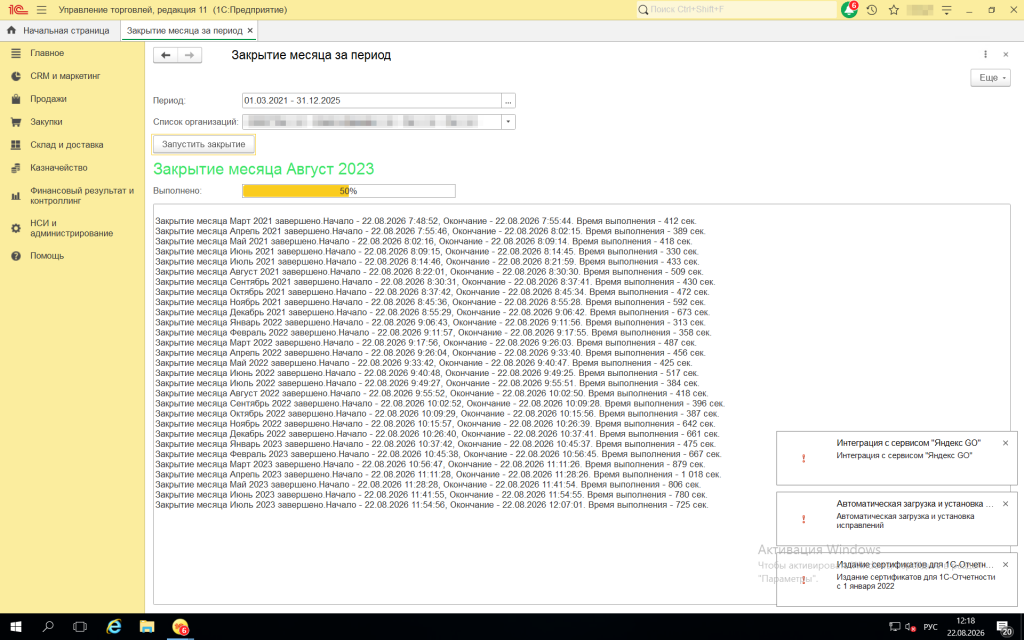Click the Автоматическая загрузка warning icon
1024x640 pixels.
pos(803,519)
